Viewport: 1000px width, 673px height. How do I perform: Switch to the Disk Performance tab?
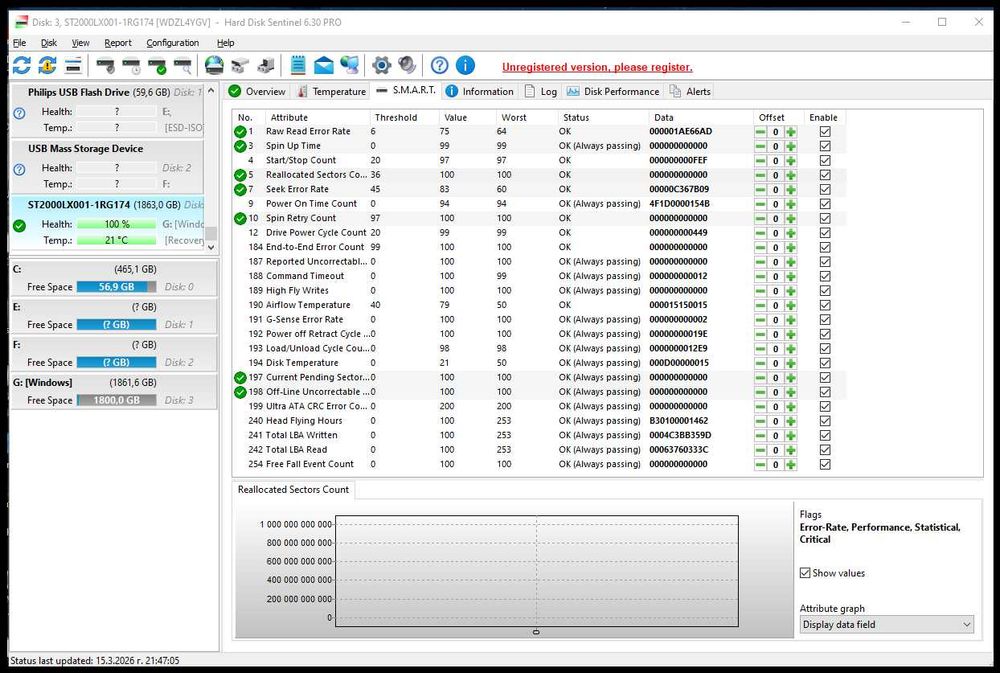coord(614,91)
